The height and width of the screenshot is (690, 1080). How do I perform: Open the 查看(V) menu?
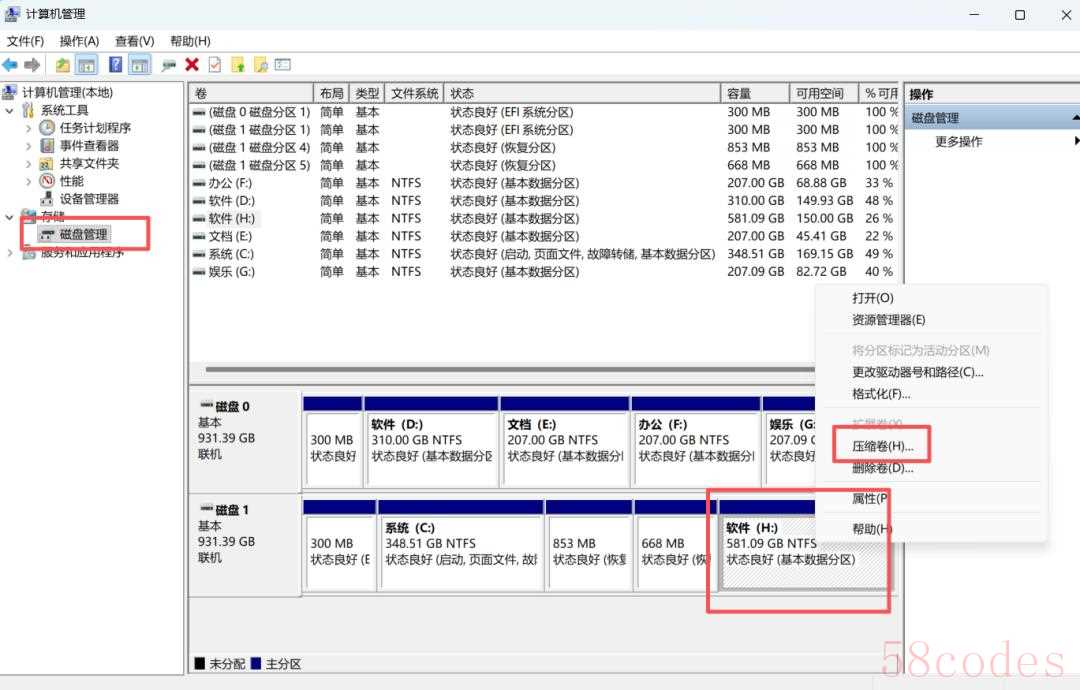click(134, 41)
